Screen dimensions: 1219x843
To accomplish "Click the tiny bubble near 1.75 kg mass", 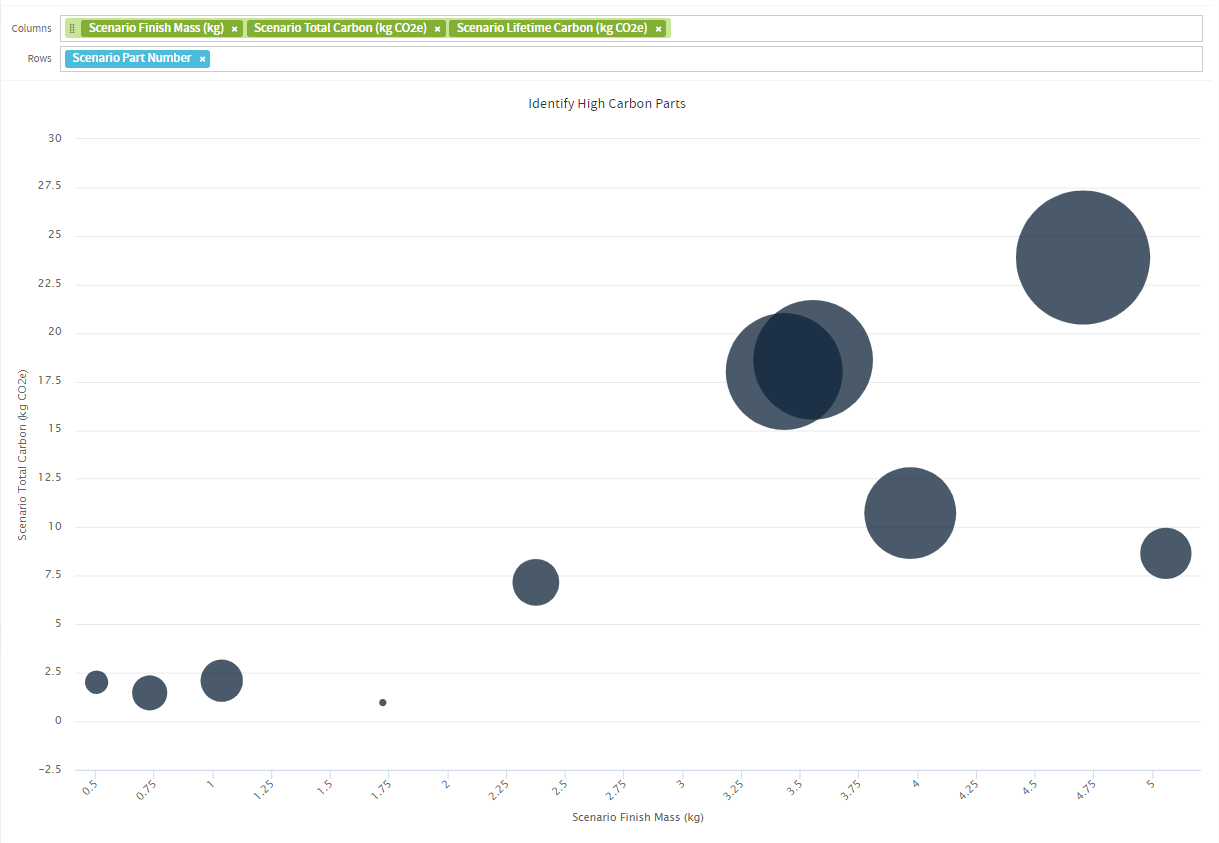I will coord(383,702).
